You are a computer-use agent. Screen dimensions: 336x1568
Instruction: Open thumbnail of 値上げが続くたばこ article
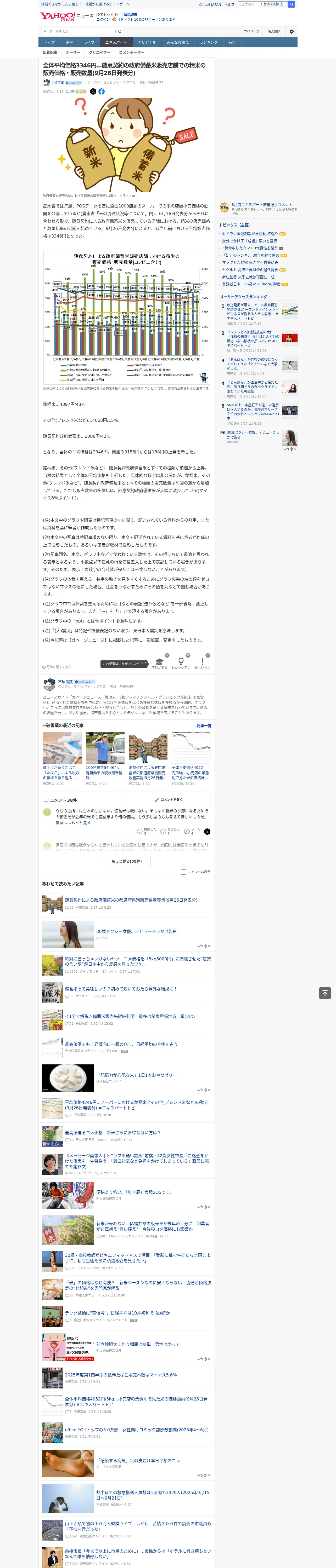point(62,748)
